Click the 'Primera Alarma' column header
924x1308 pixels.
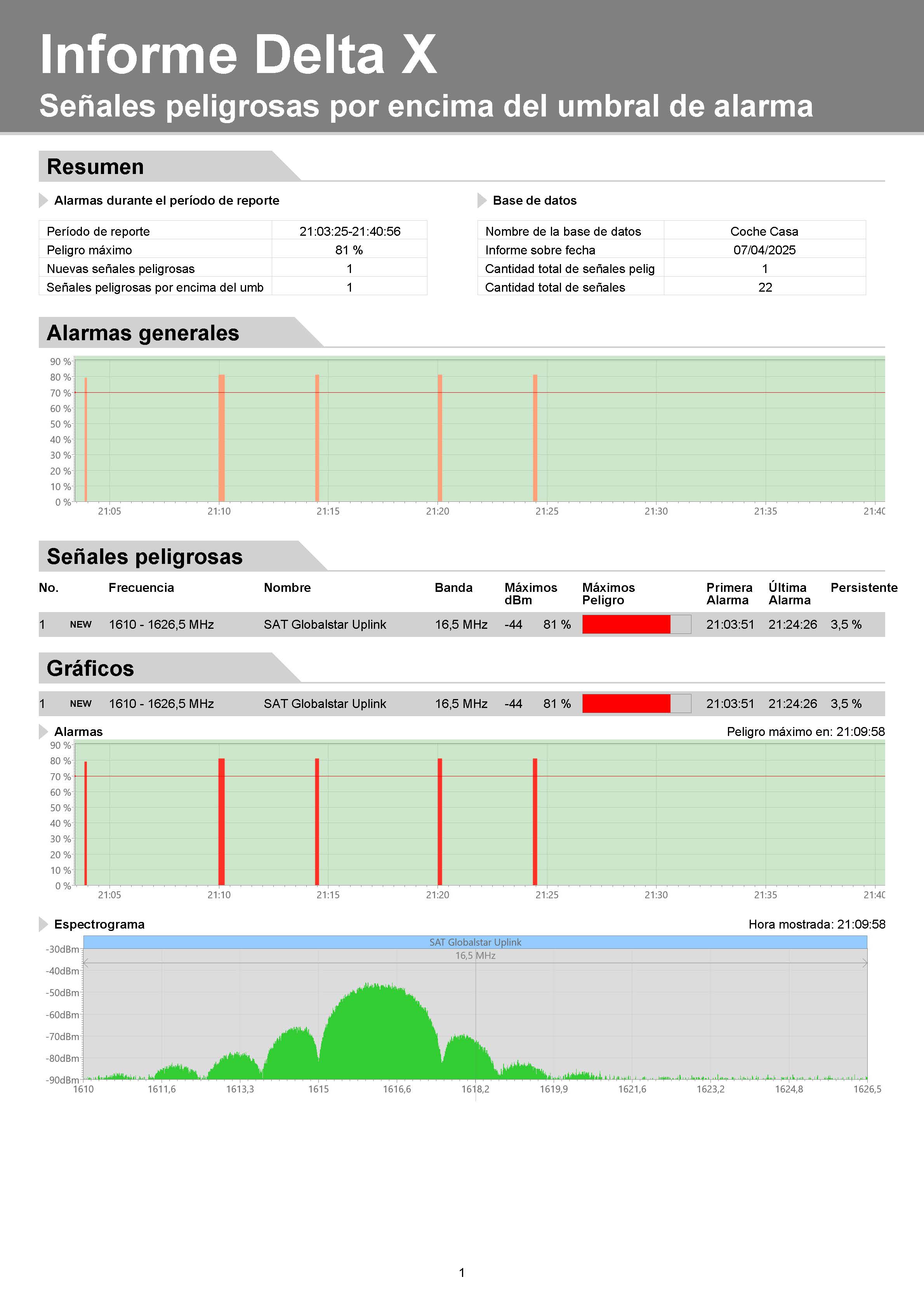729,594
